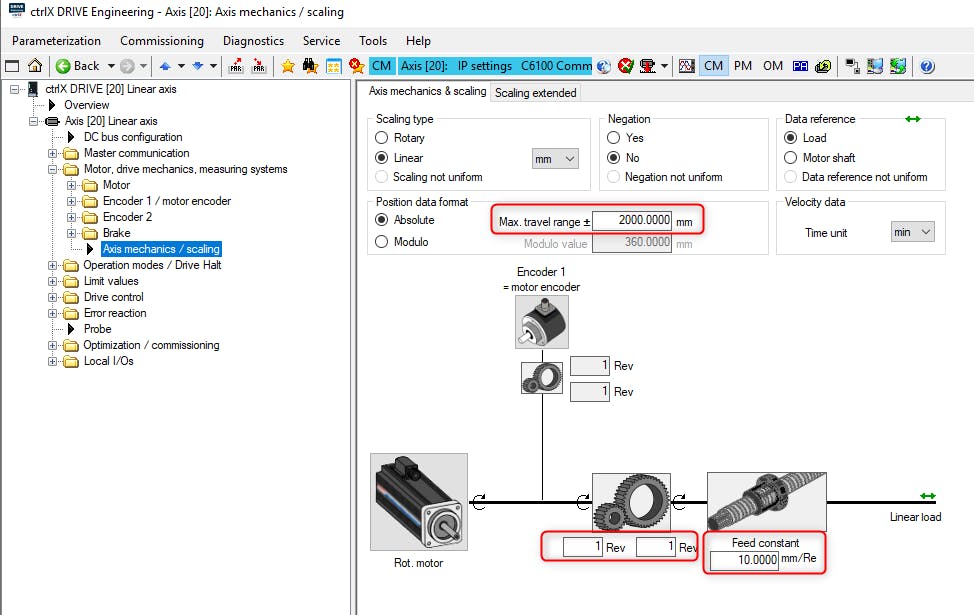Collapse the Motor, drive mechanics, measuring systems folder
The image size is (974, 615).
point(52,169)
